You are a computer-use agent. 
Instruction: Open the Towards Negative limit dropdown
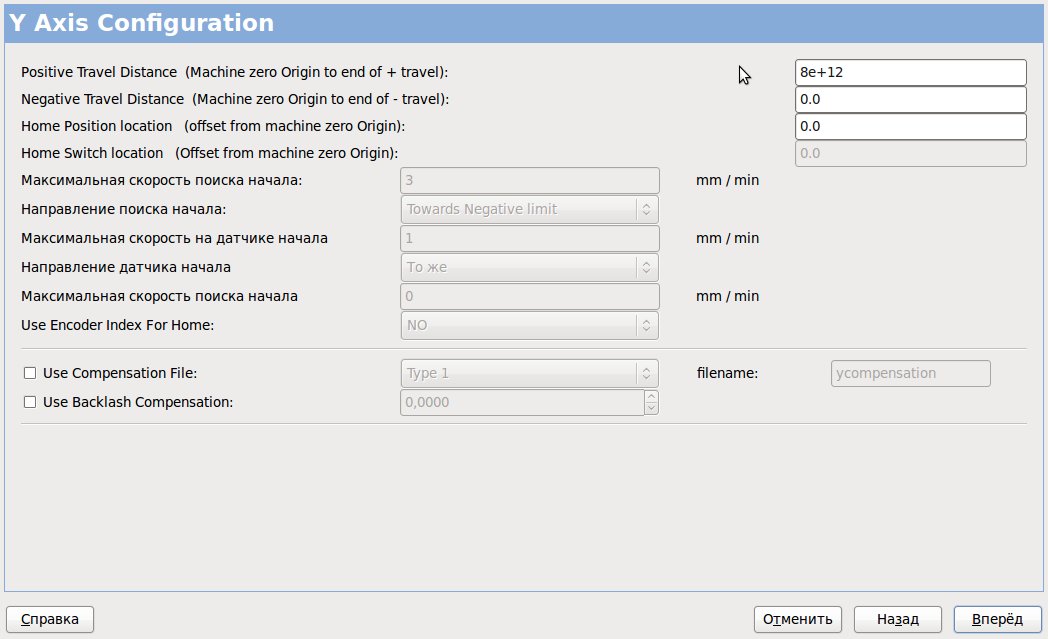tap(529, 209)
